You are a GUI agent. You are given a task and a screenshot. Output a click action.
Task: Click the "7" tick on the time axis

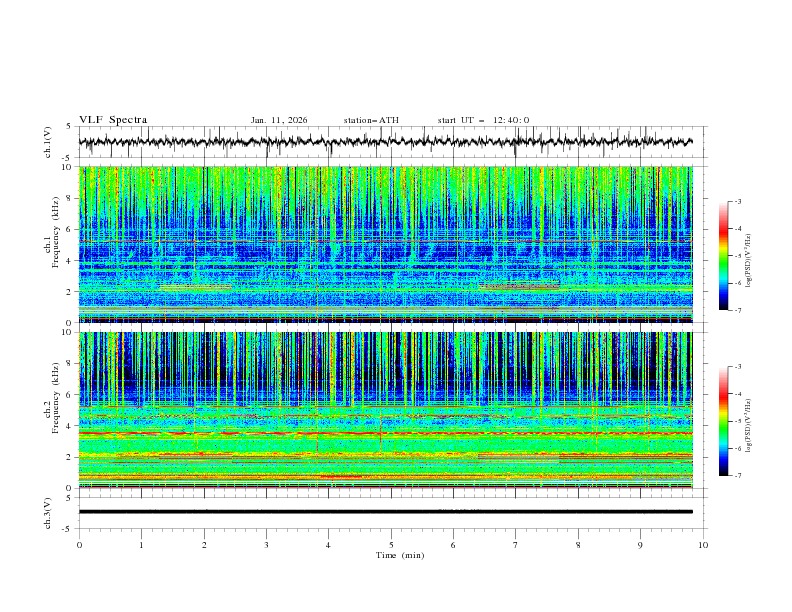[516, 545]
